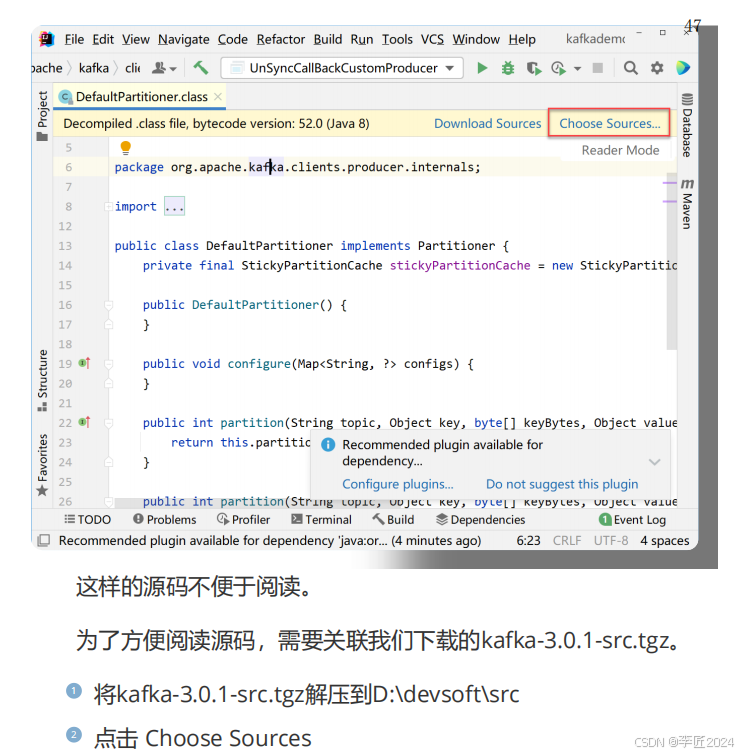Open the Window menu
The height and width of the screenshot is (755, 749).
[x=476, y=39]
